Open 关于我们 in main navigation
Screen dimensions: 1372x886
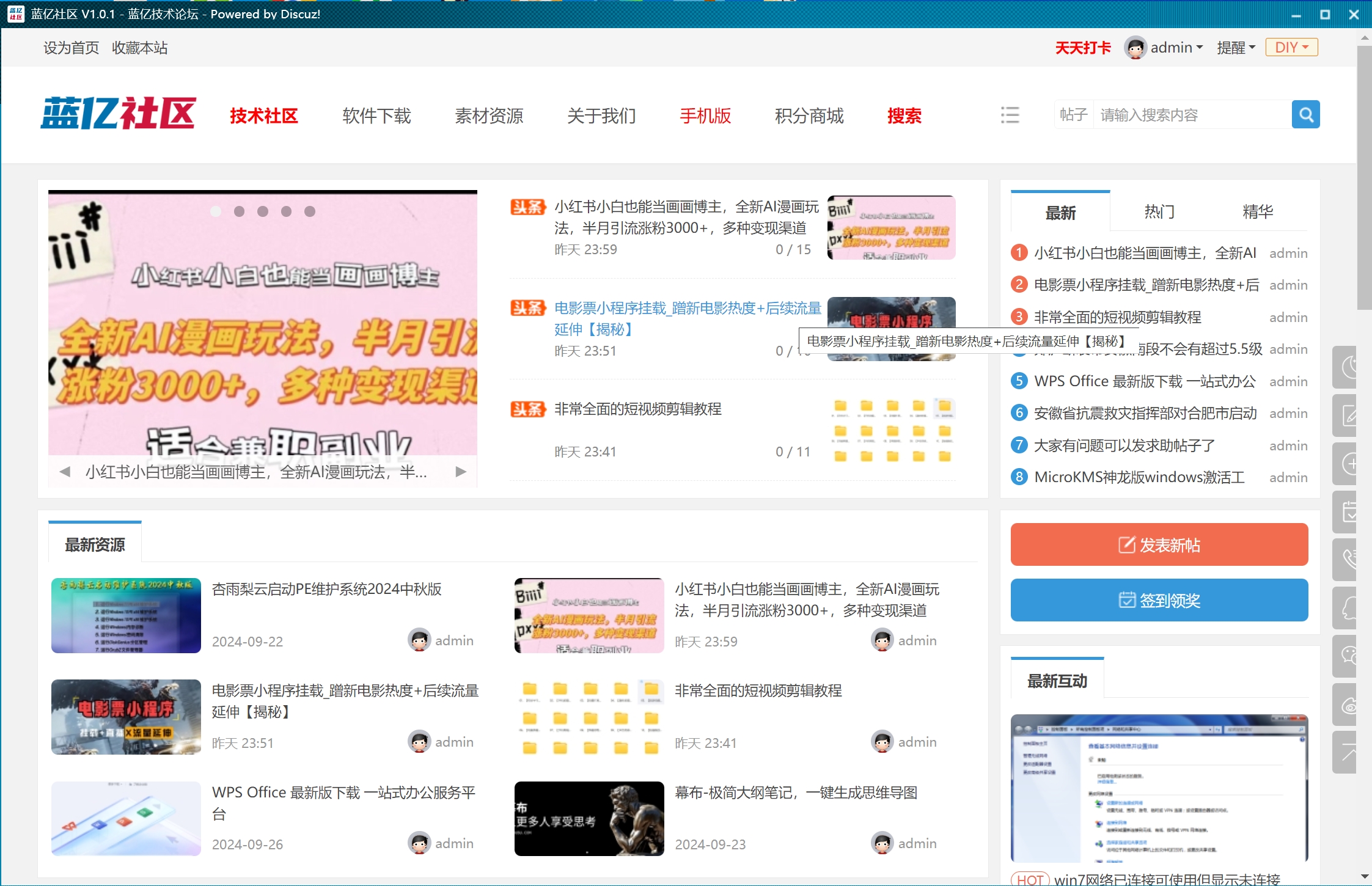coord(601,115)
